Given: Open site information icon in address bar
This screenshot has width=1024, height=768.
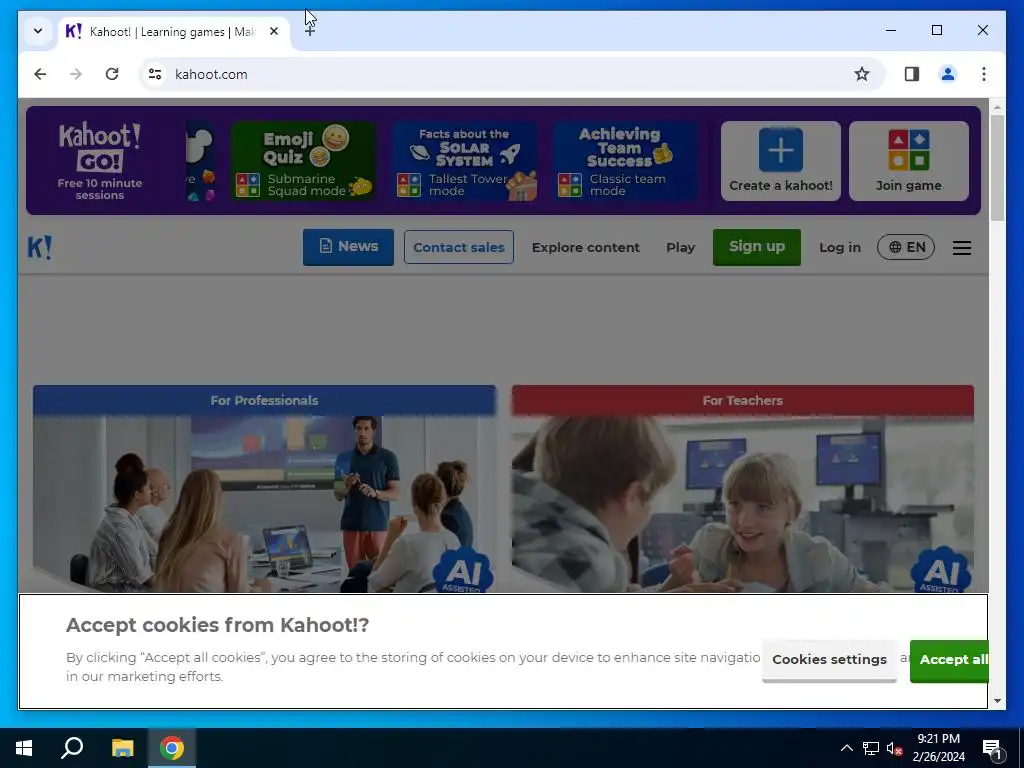Looking at the screenshot, I should 155,74.
